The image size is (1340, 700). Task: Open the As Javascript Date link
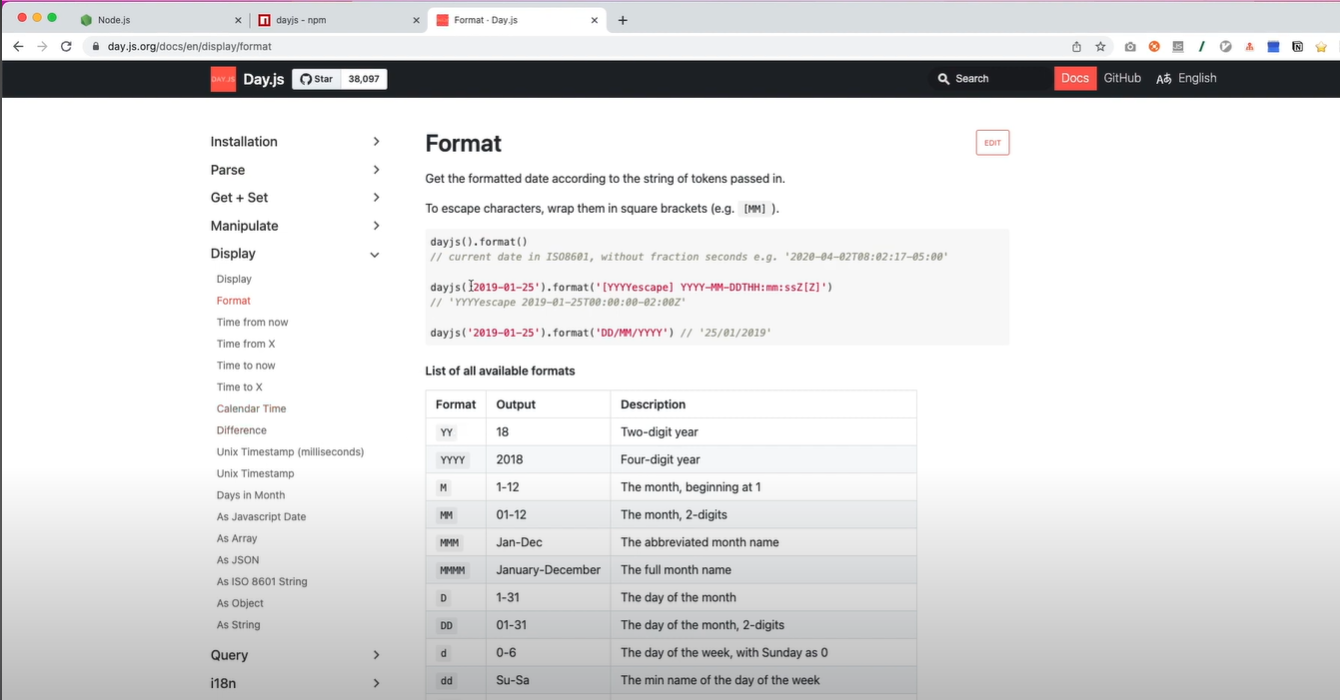point(261,517)
